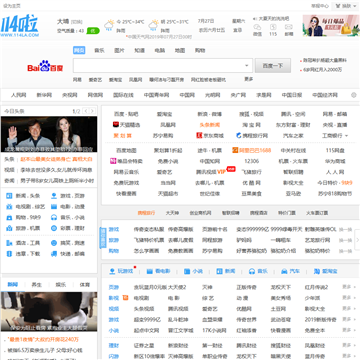
Task: Click the 切换 link beside city name
Action: (77, 22)
